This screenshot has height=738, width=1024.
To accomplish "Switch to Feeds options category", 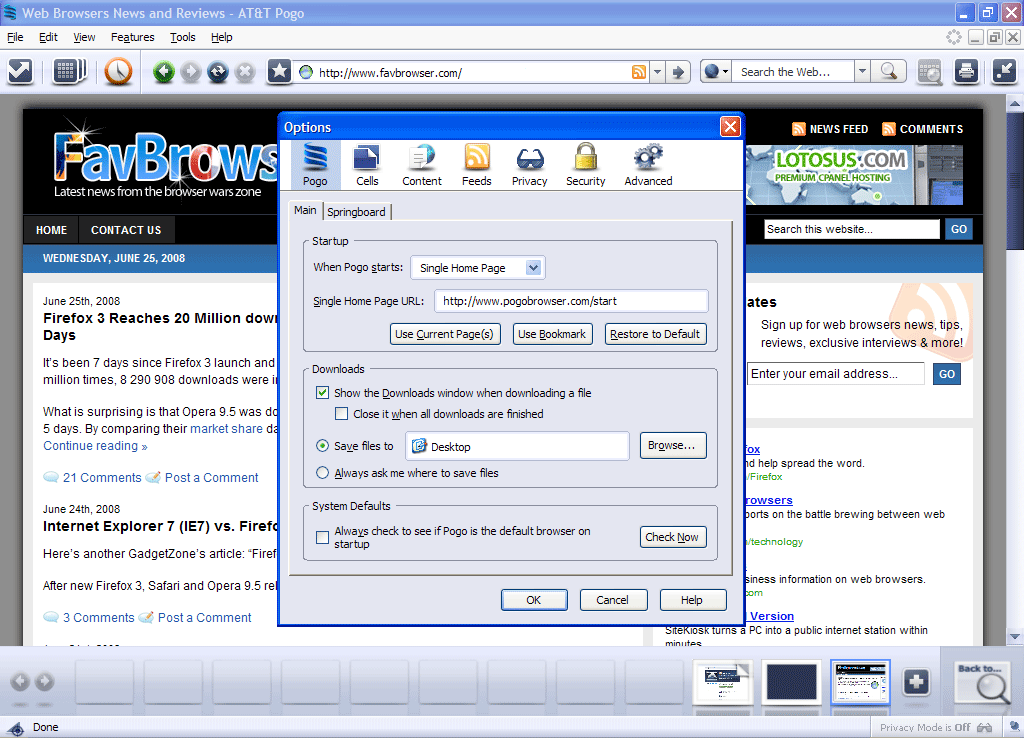I will coord(476,165).
